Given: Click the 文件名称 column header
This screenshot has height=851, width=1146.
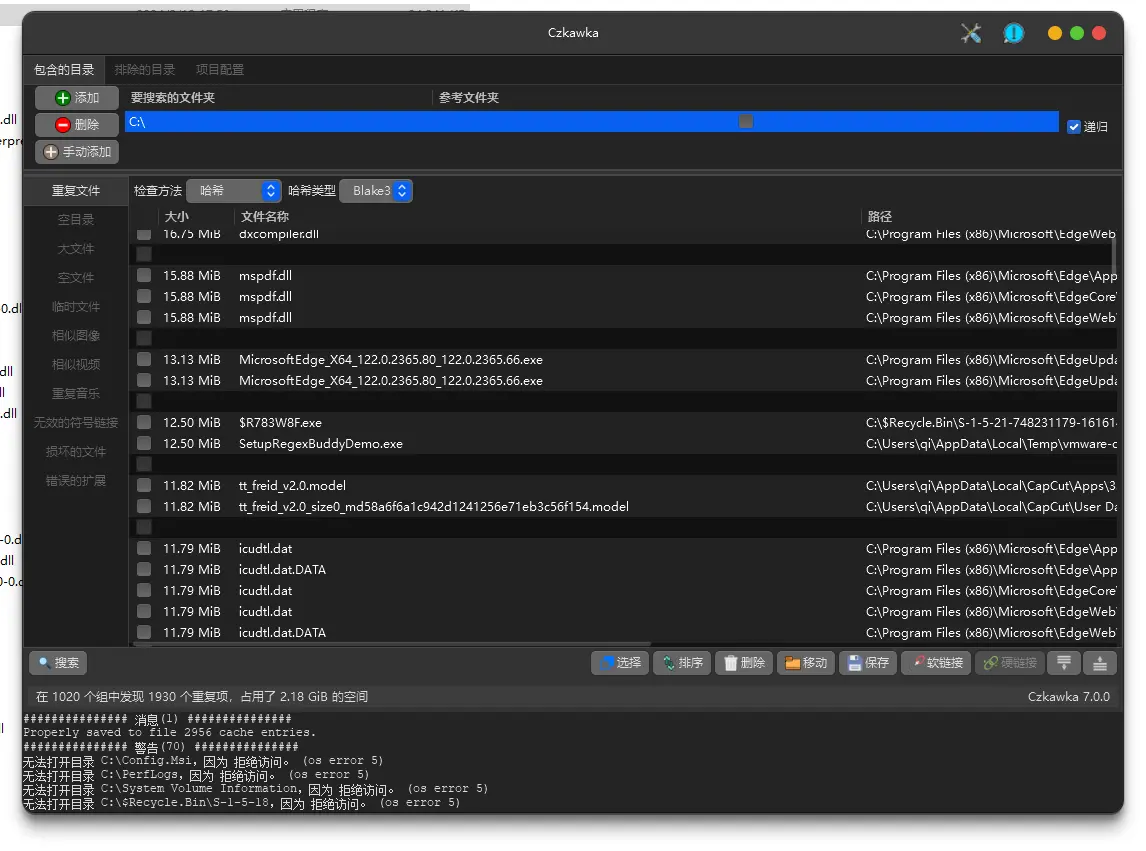Looking at the screenshot, I should click(x=265, y=217).
